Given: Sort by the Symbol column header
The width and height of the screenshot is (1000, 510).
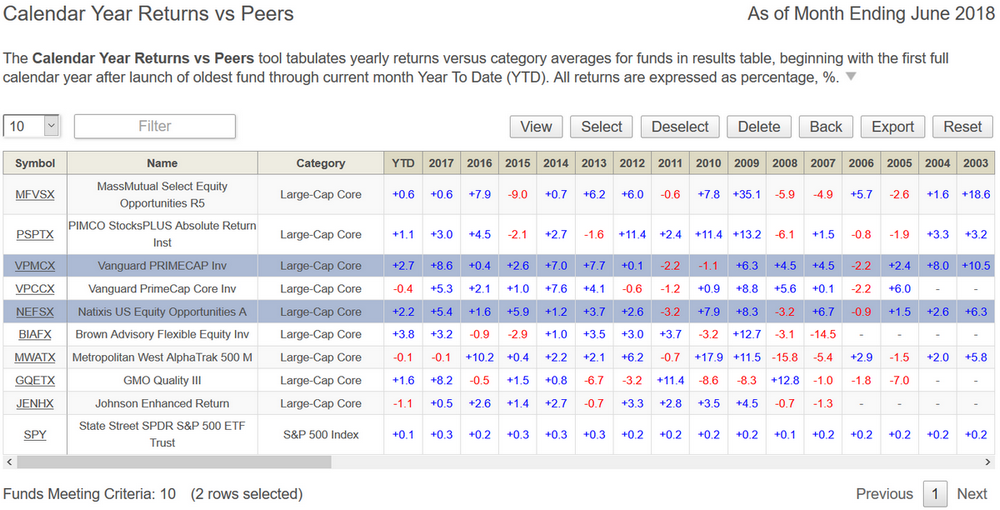Looking at the screenshot, I should pyautogui.click(x=35, y=163).
